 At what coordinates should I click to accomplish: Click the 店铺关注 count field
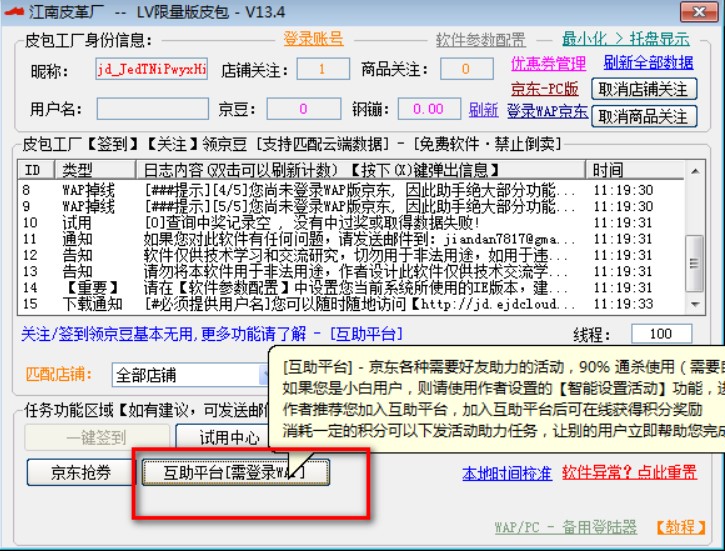pos(323,69)
